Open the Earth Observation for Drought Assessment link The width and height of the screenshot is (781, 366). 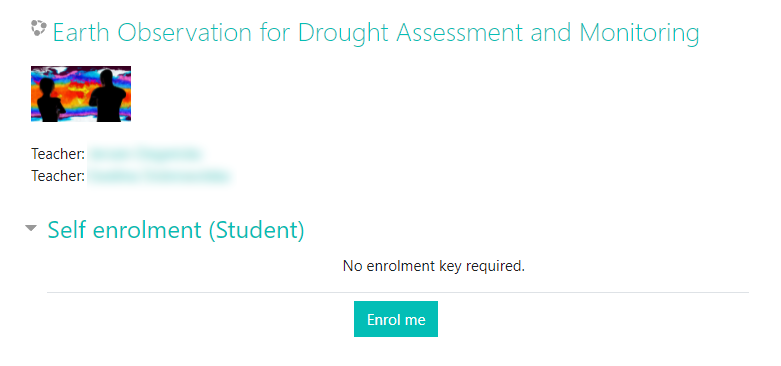(x=376, y=33)
